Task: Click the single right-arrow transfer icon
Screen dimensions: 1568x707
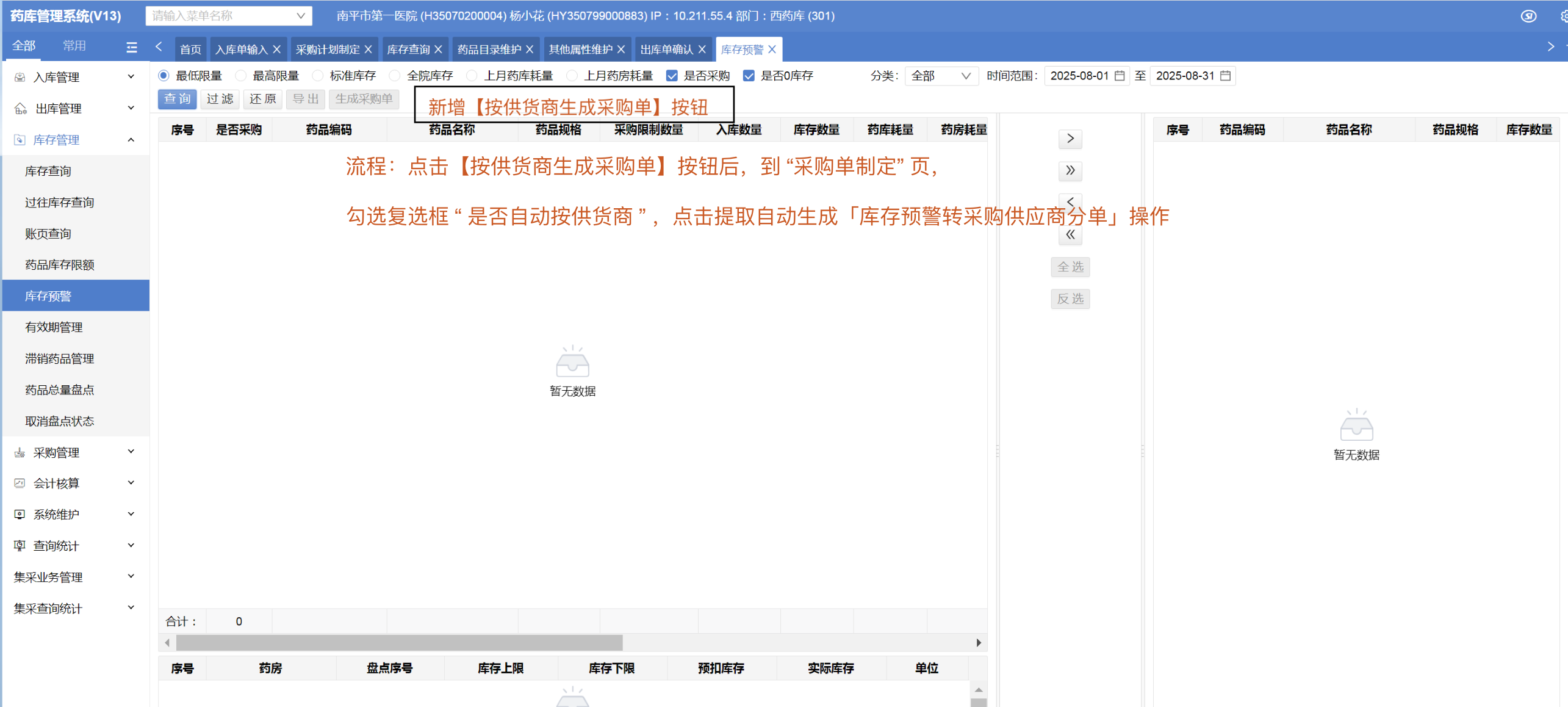Action: (1070, 139)
